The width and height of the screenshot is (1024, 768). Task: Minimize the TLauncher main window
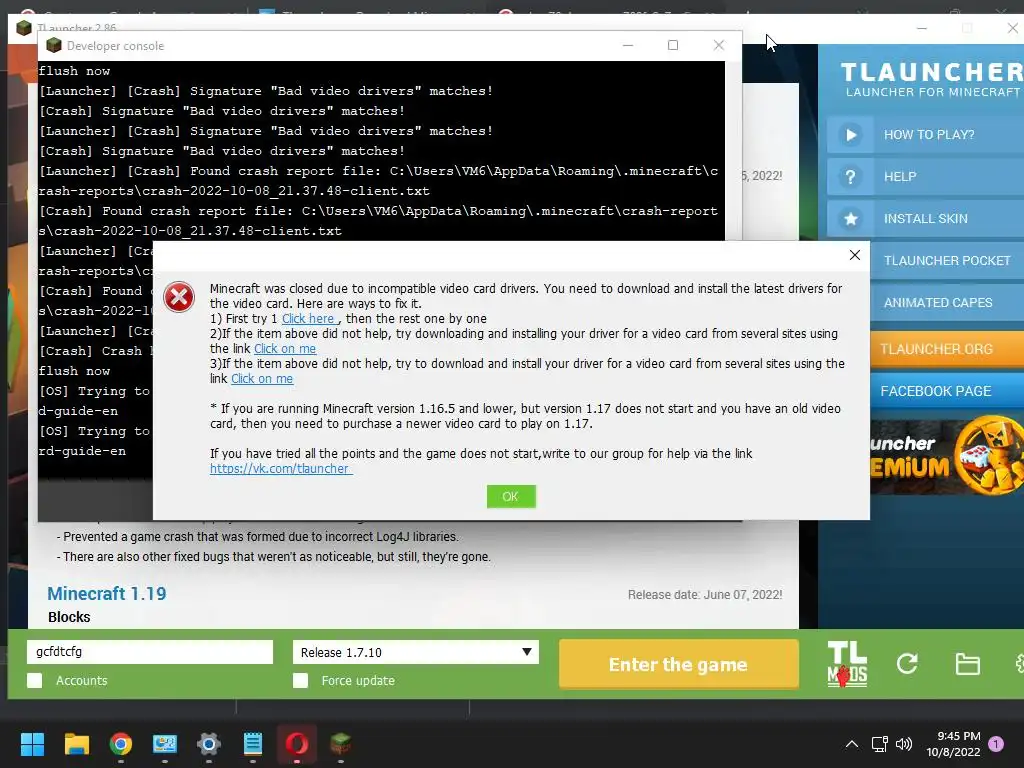click(921, 28)
